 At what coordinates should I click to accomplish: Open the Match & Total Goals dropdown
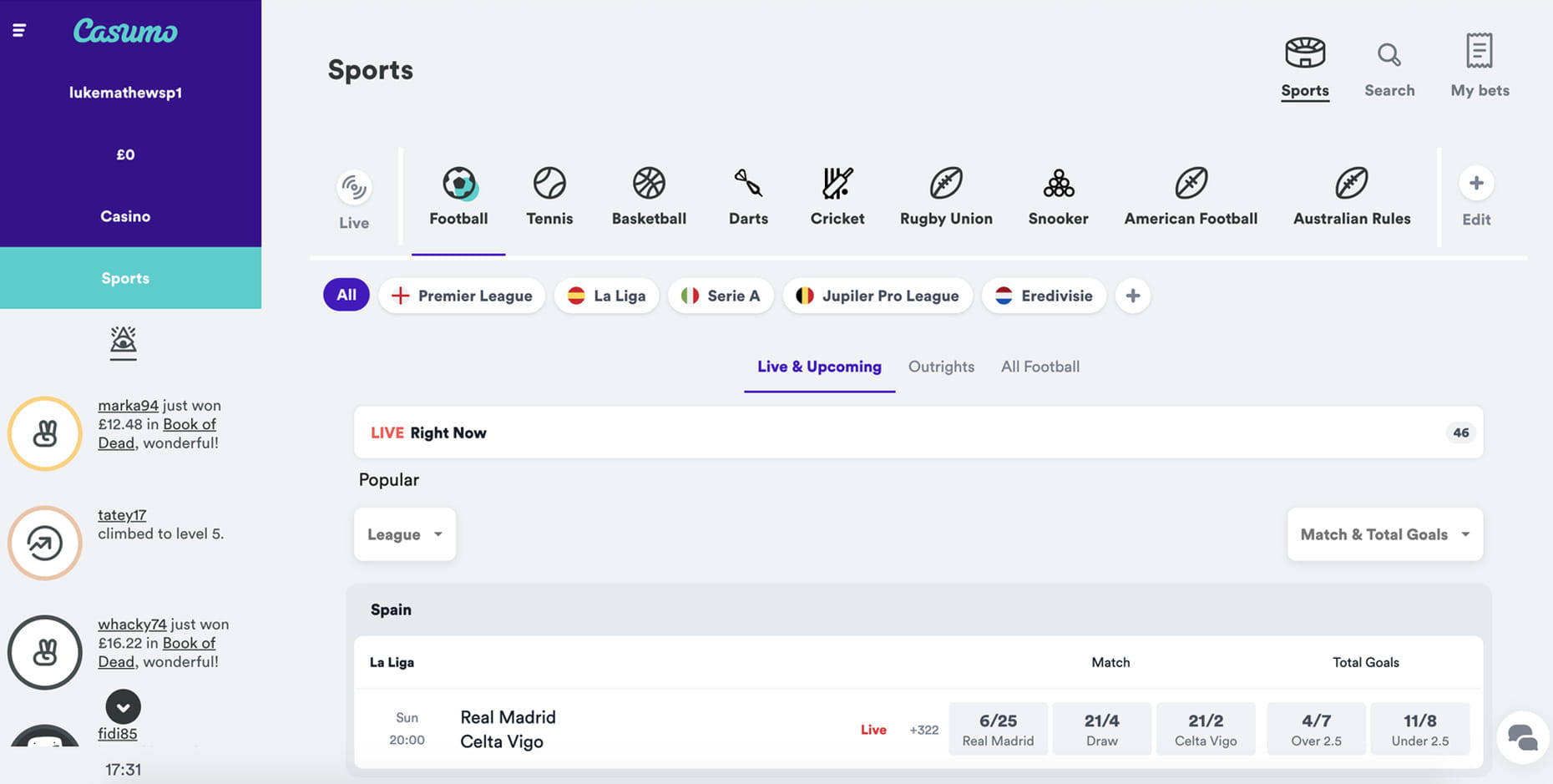[x=1385, y=534]
